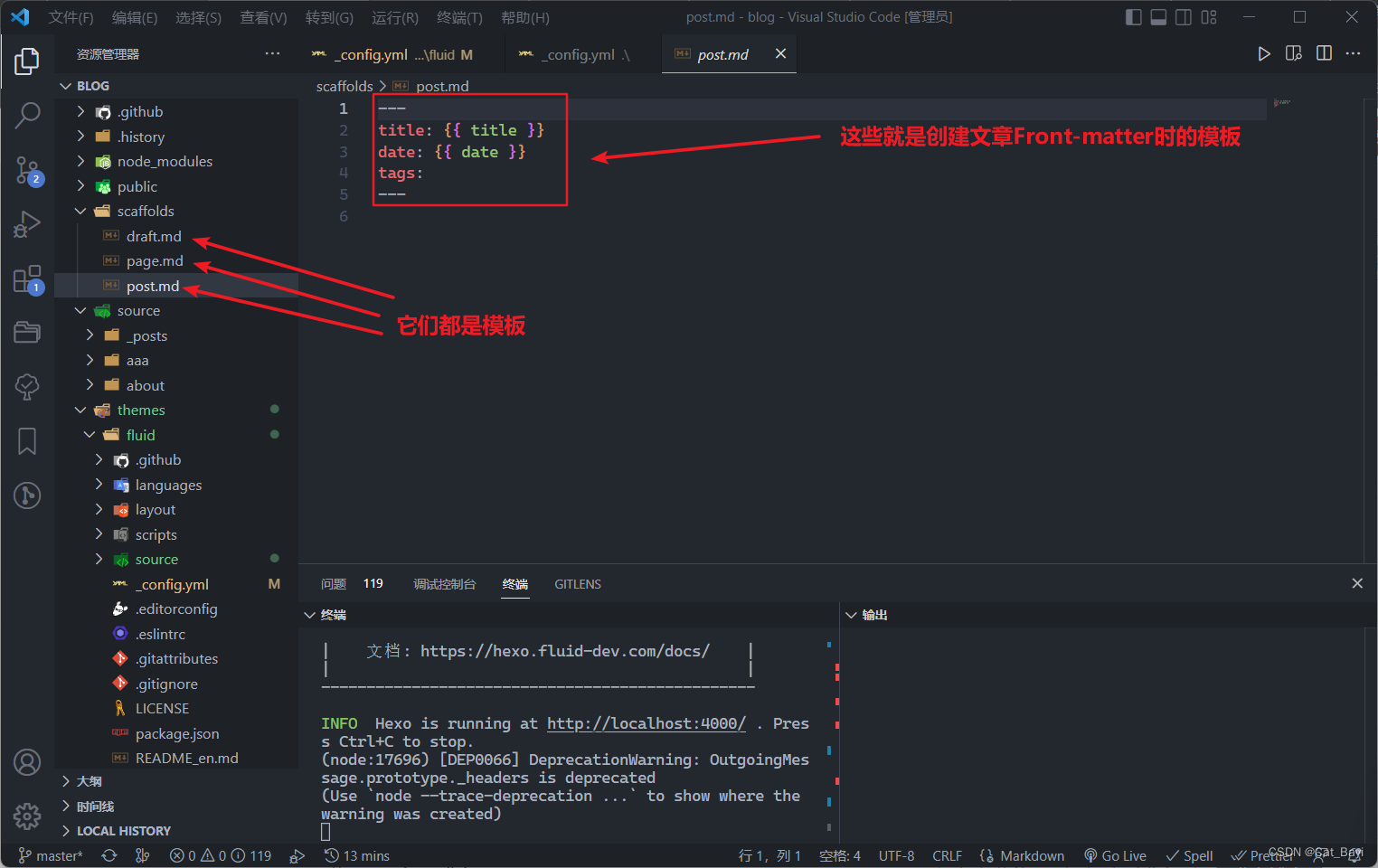1378x868 pixels.
Task: Open the Manage gear icon
Action: [27, 816]
